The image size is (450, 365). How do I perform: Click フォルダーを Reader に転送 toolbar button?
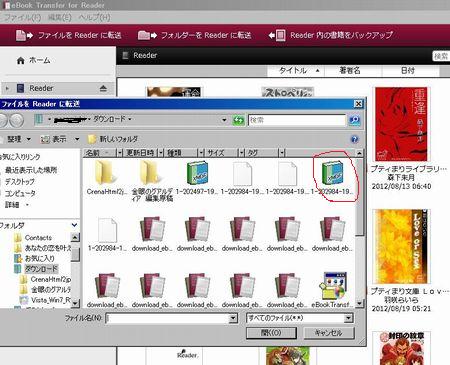(x=195, y=35)
